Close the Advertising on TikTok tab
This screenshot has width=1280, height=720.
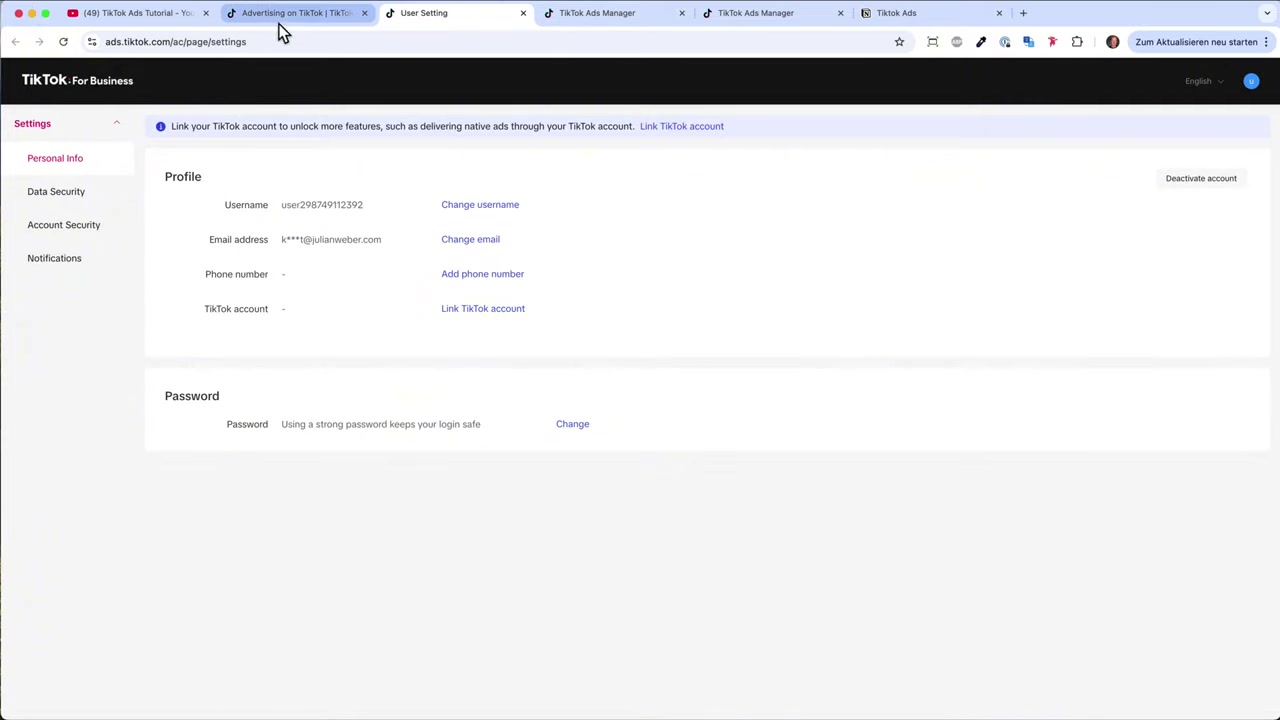pos(364,13)
